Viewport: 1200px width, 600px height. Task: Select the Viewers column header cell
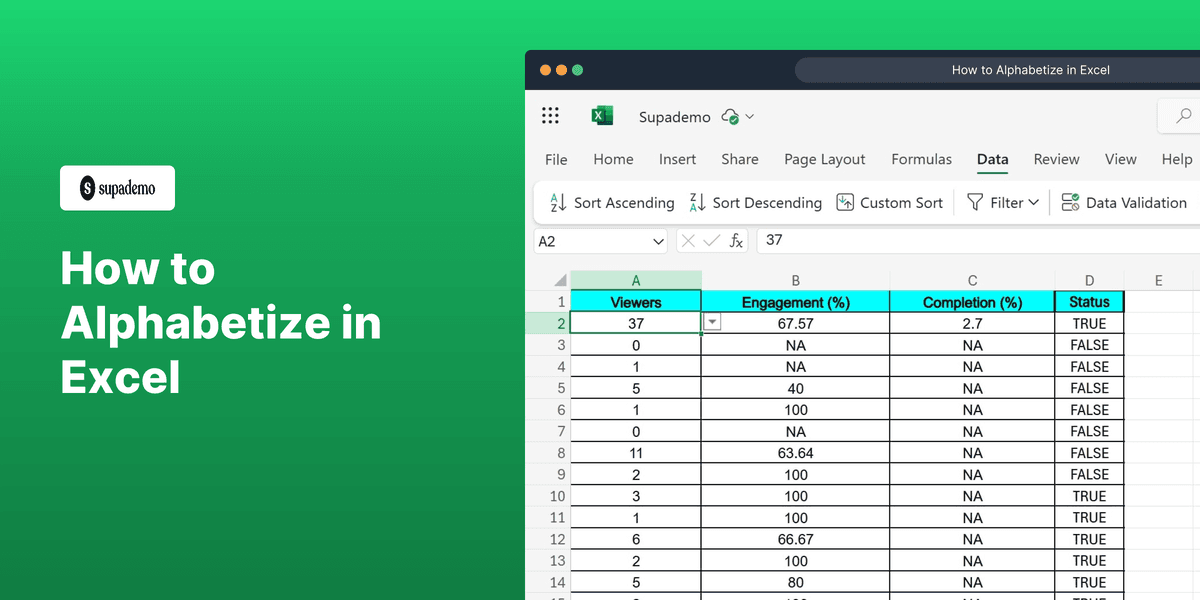(635, 301)
